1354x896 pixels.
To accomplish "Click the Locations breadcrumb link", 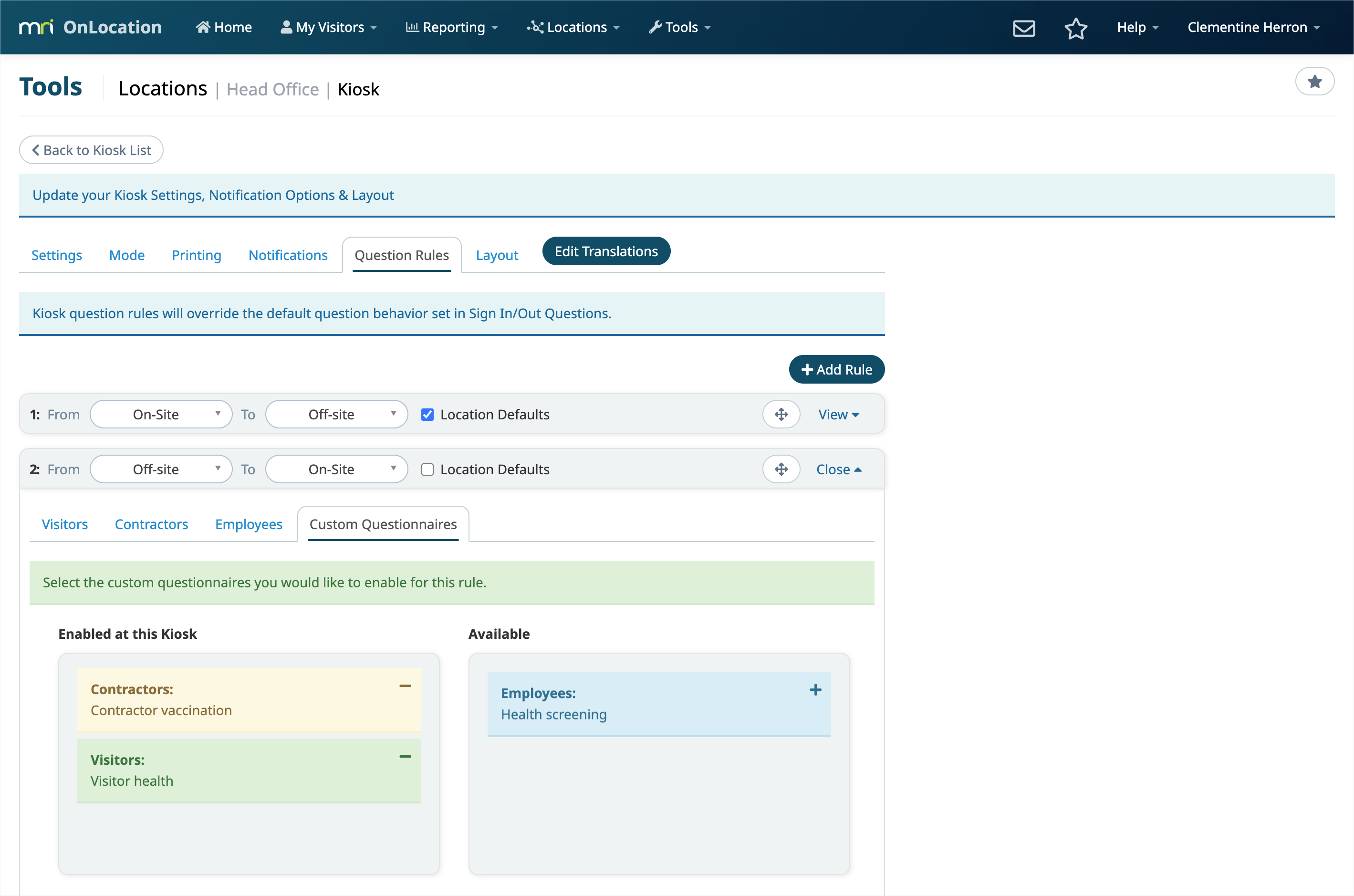I will click(x=163, y=89).
